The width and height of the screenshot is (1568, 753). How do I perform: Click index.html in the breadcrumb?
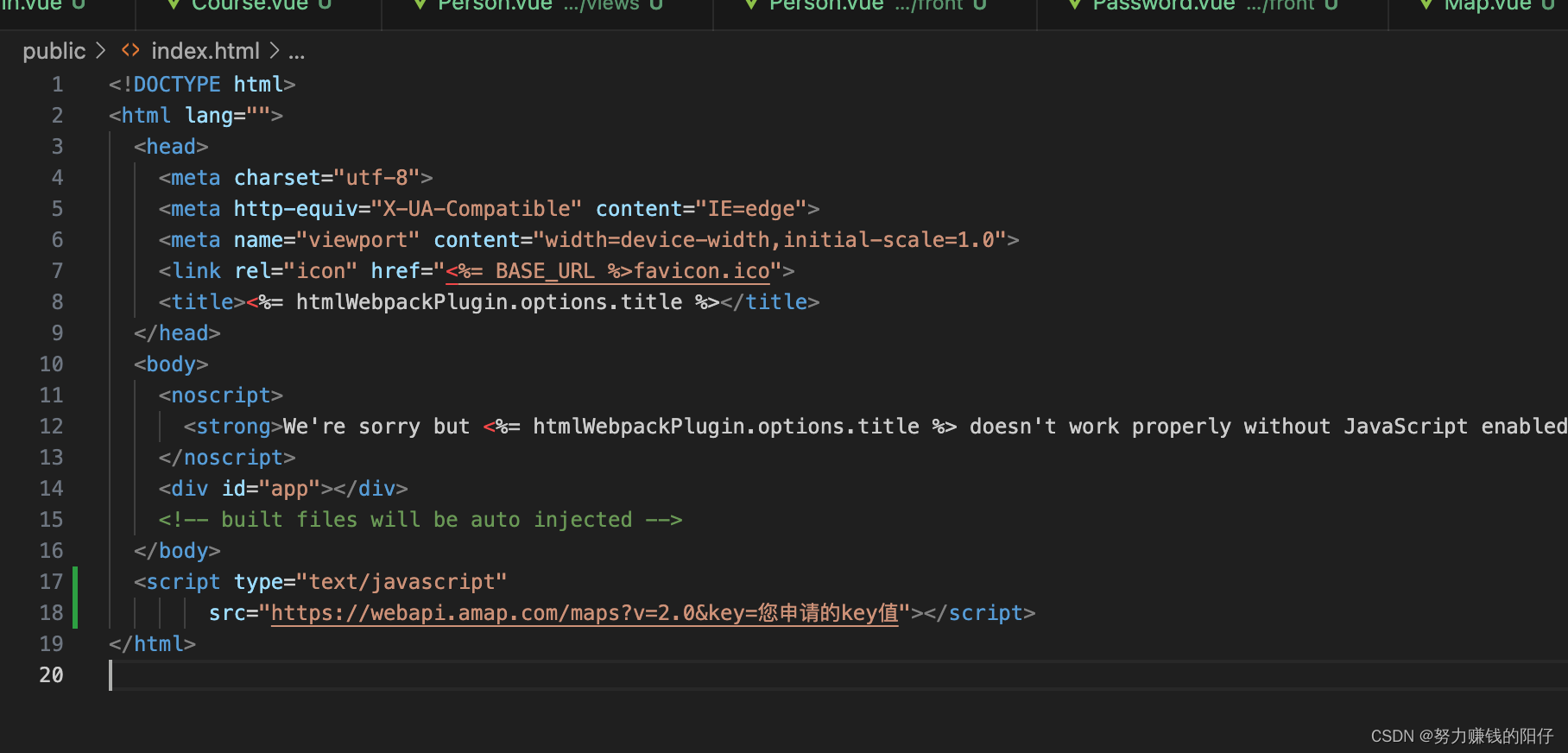[x=205, y=51]
